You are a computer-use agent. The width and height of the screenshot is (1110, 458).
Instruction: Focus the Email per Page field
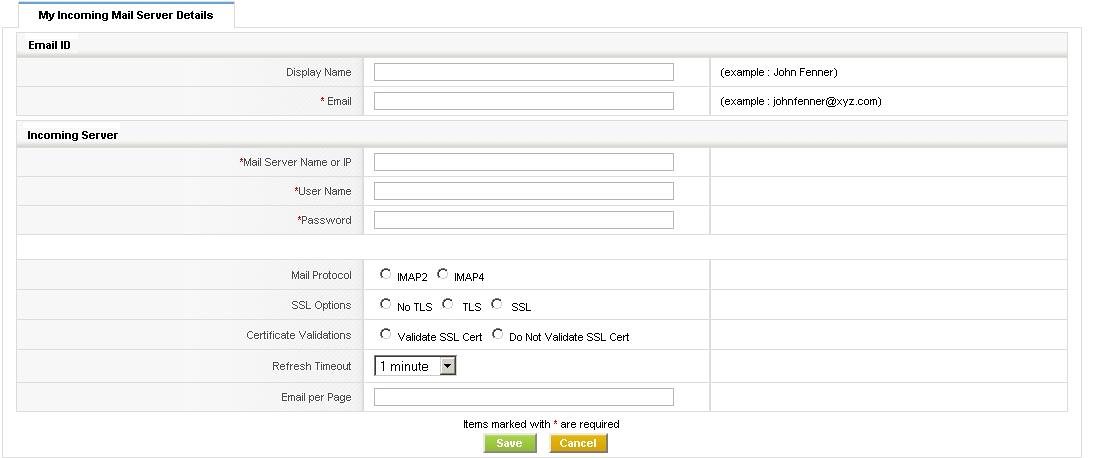point(524,397)
